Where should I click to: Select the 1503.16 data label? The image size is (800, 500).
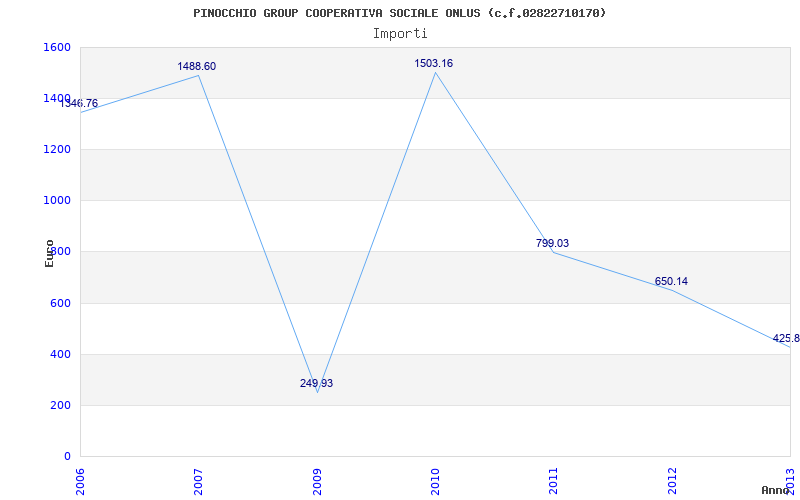(433, 63)
